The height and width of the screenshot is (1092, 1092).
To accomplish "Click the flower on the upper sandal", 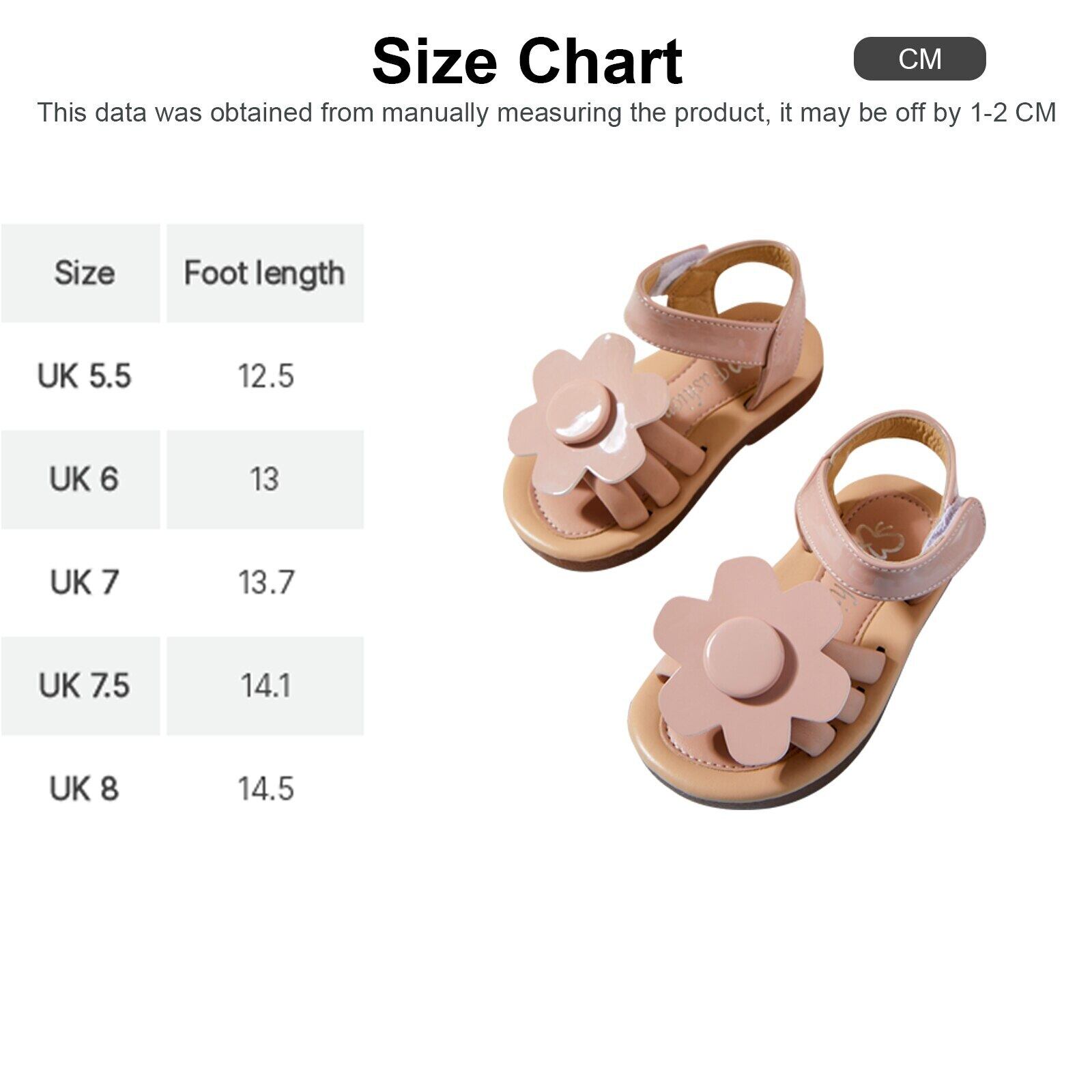I will tap(587, 413).
